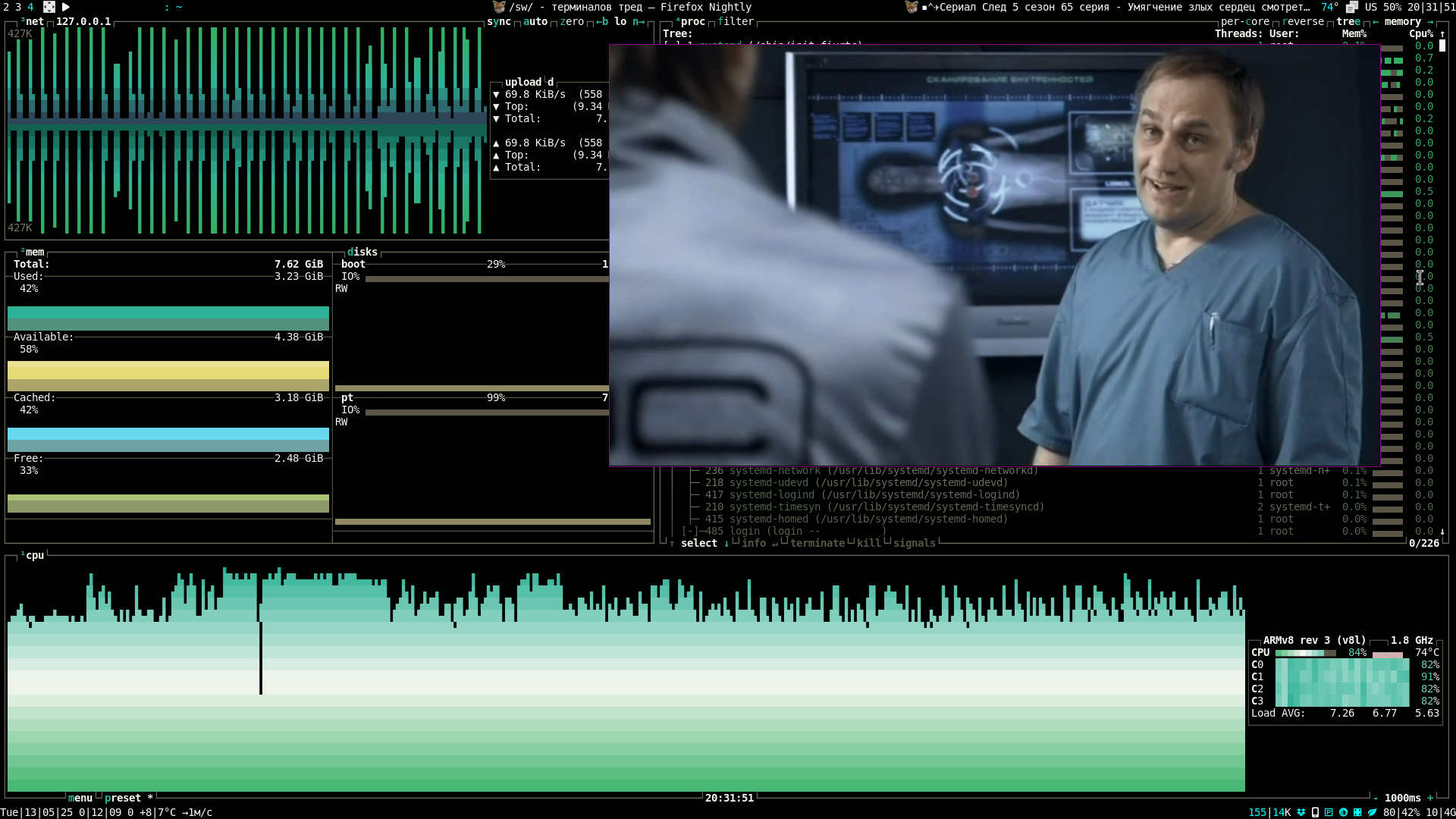Click the 20|31|51 clock
This screenshot has height=819, width=1456.
coord(1432,7)
